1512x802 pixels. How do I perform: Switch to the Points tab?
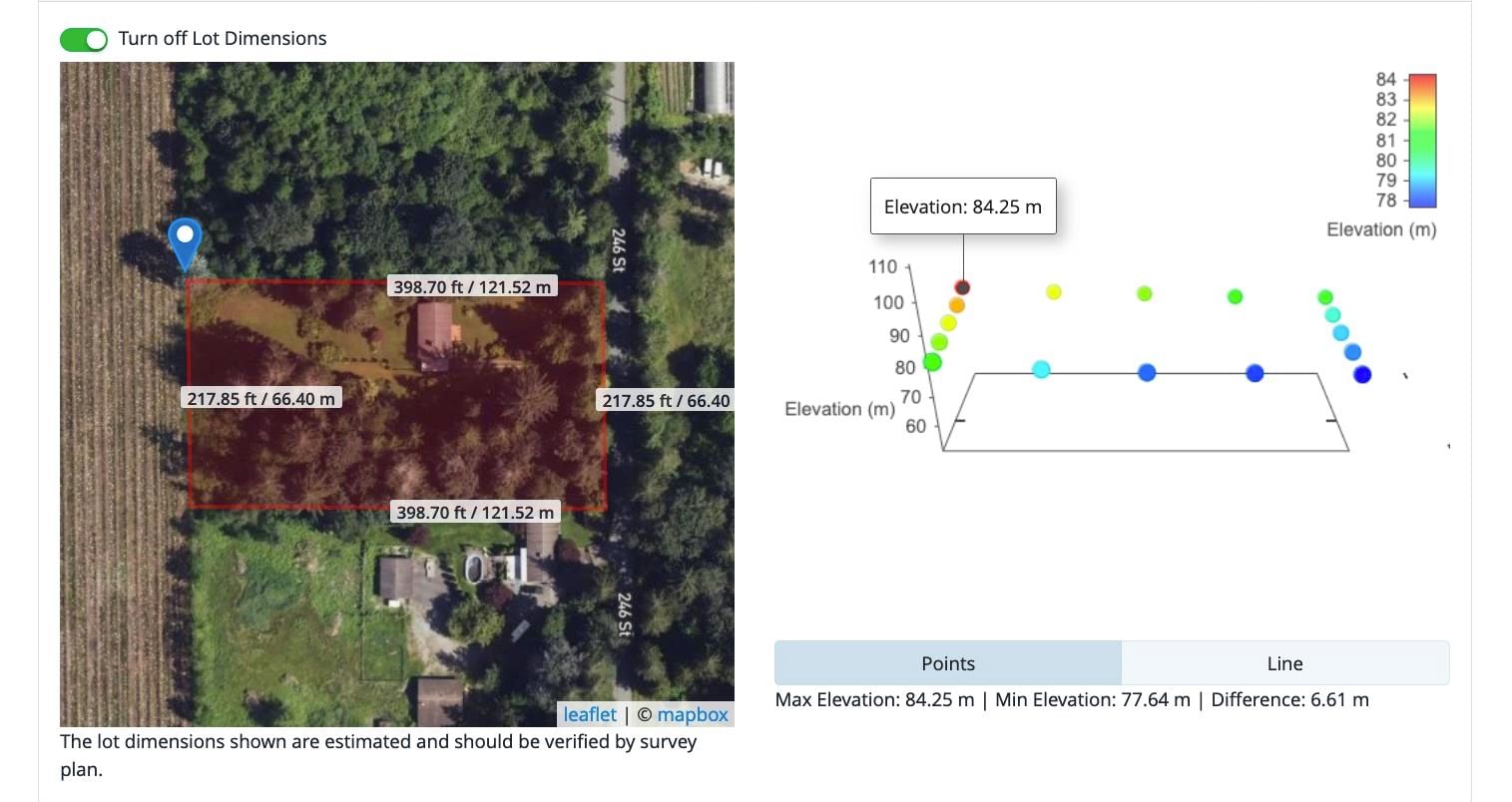[x=948, y=663]
